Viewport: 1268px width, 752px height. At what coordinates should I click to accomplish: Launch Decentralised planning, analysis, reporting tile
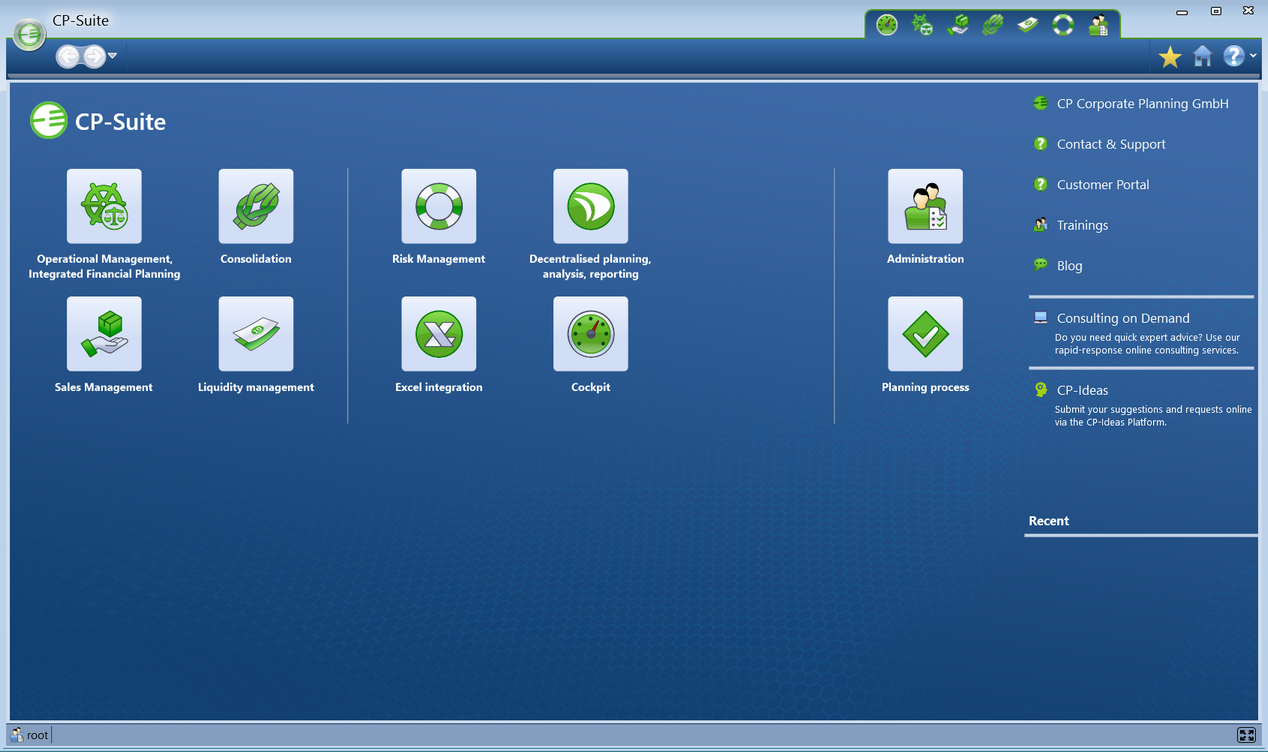(x=591, y=206)
